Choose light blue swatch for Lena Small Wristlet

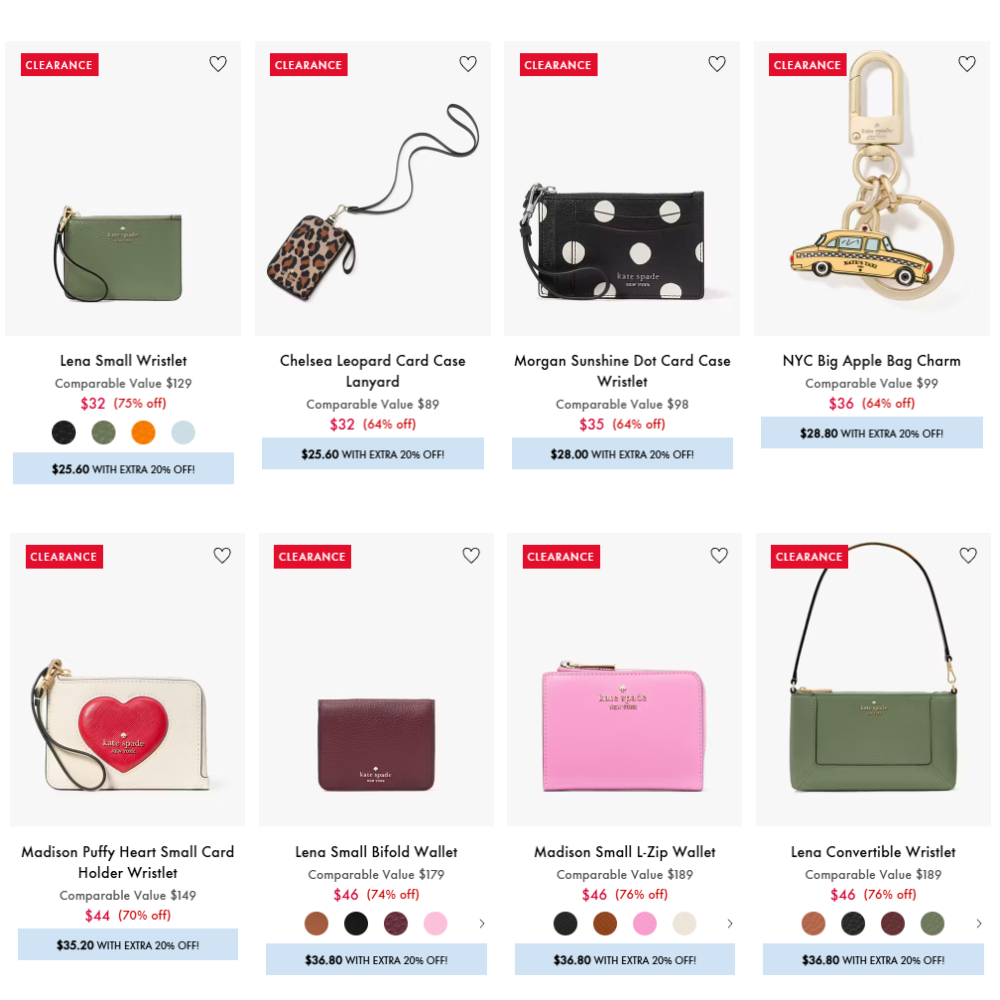183,432
